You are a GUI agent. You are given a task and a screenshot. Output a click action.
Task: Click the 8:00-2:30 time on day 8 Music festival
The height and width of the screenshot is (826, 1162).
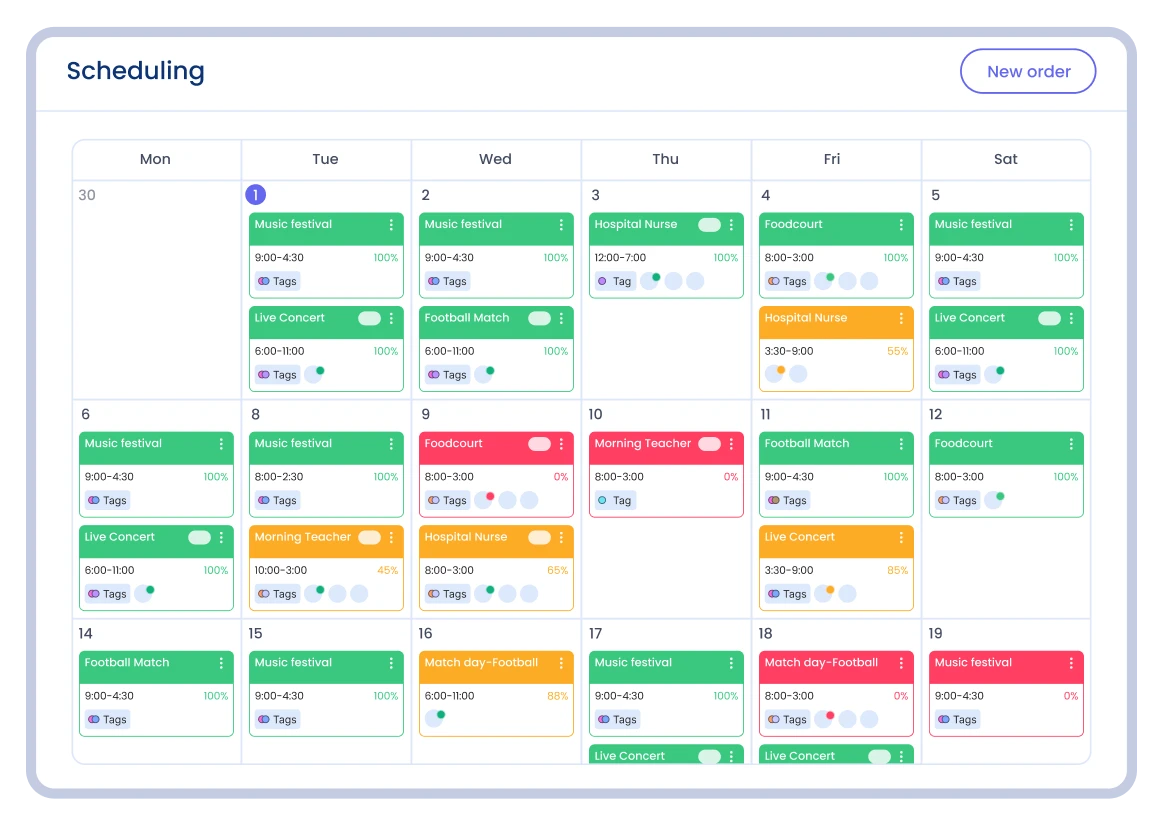[x=279, y=477]
